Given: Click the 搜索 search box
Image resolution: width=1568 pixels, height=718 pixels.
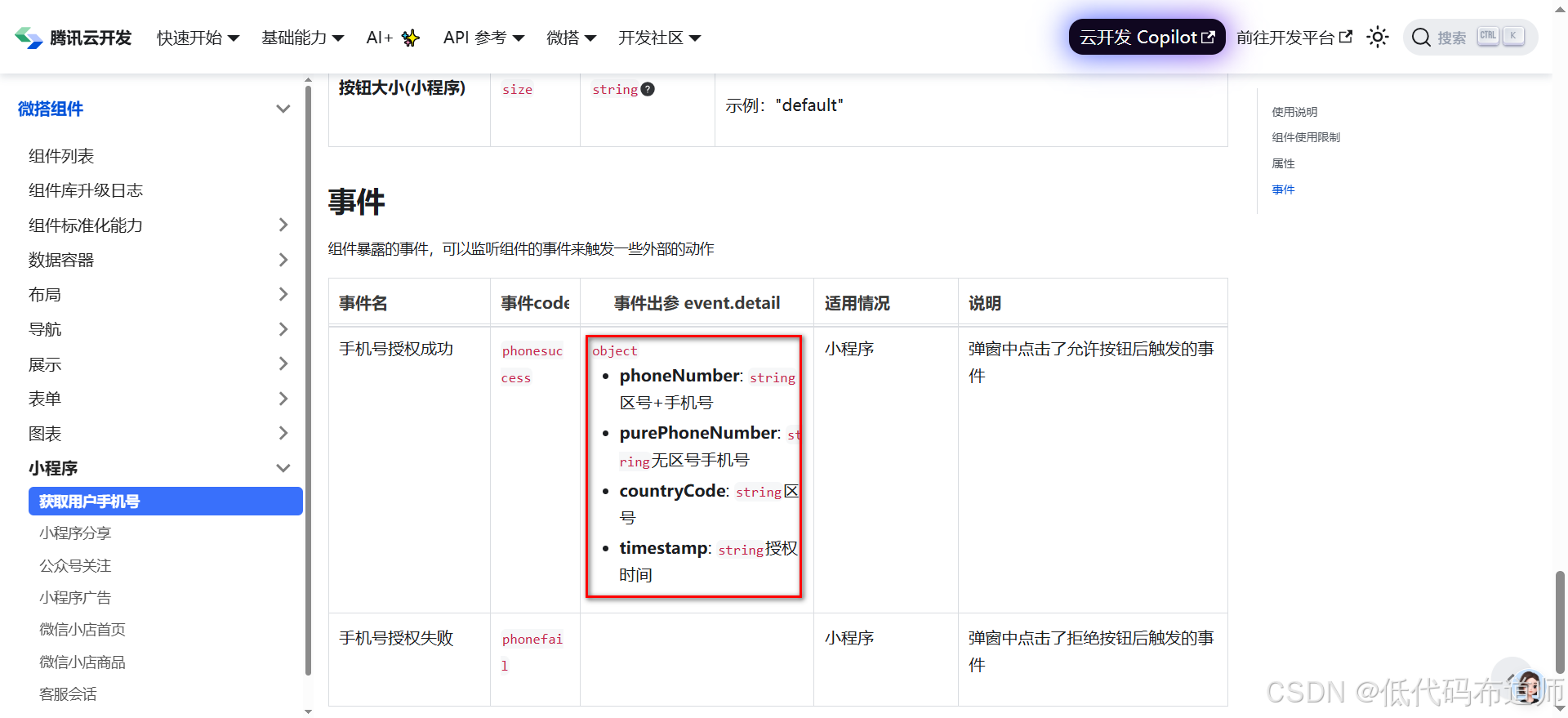Looking at the screenshot, I should click(x=1470, y=37).
